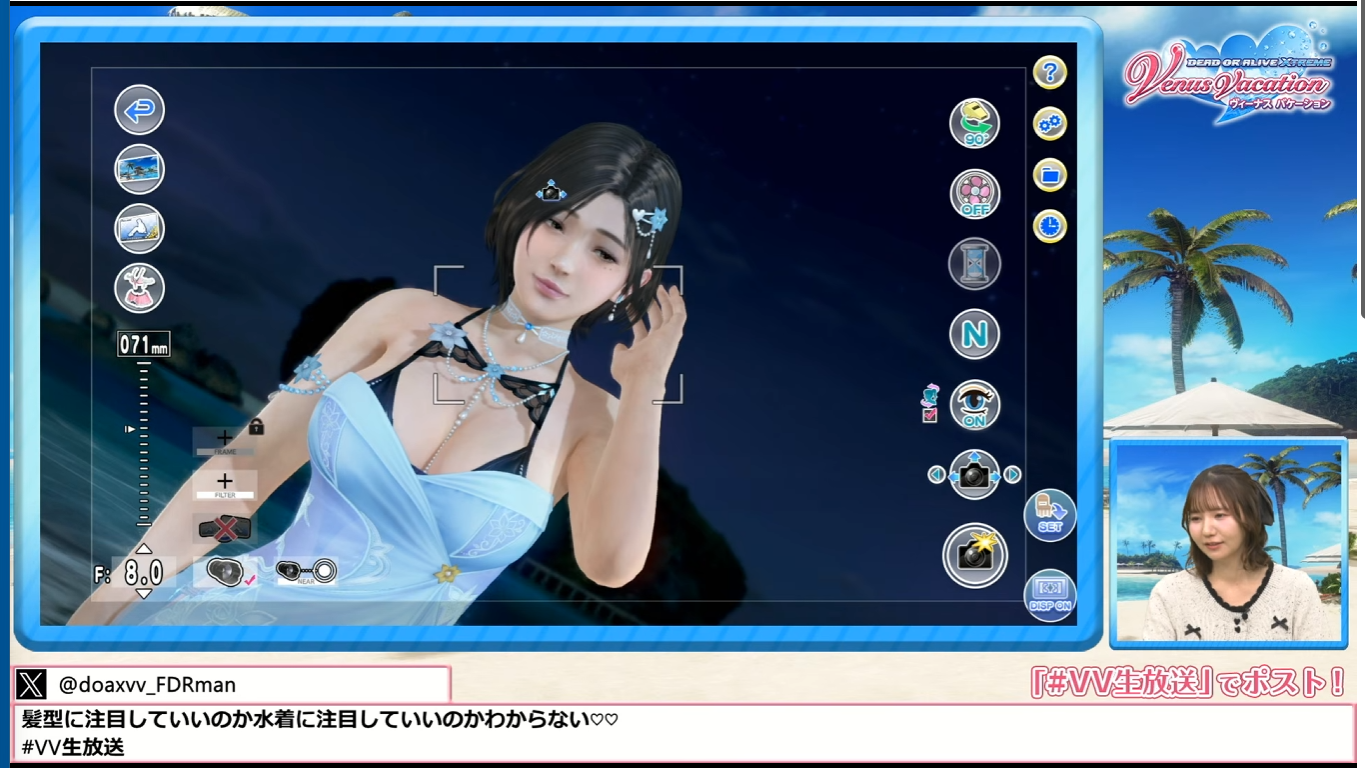Open the swimsuit outfit change icon
This screenshot has width=1365, height=768.
pos(139,288)
